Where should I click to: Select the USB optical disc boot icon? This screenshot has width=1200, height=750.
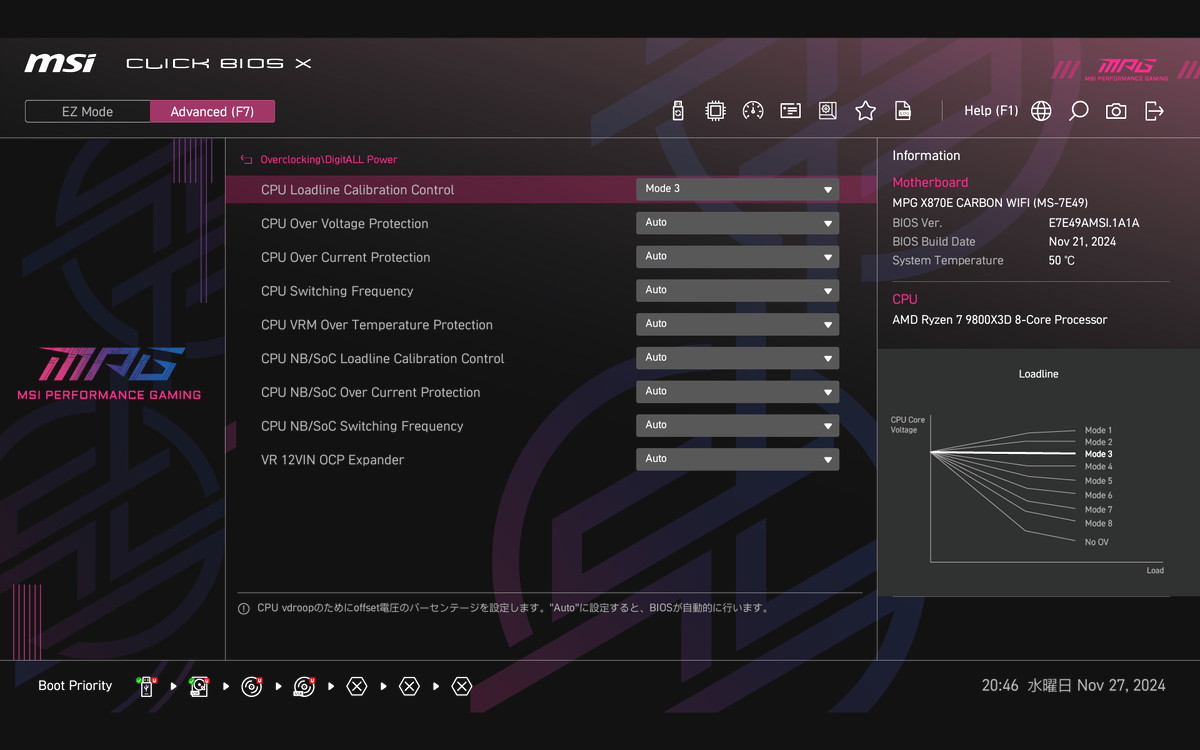304,686
